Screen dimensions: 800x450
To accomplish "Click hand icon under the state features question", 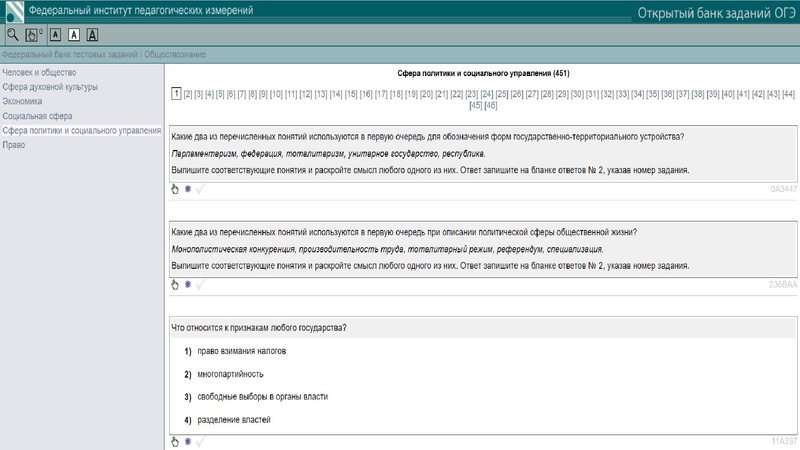I will click(174, 441).
